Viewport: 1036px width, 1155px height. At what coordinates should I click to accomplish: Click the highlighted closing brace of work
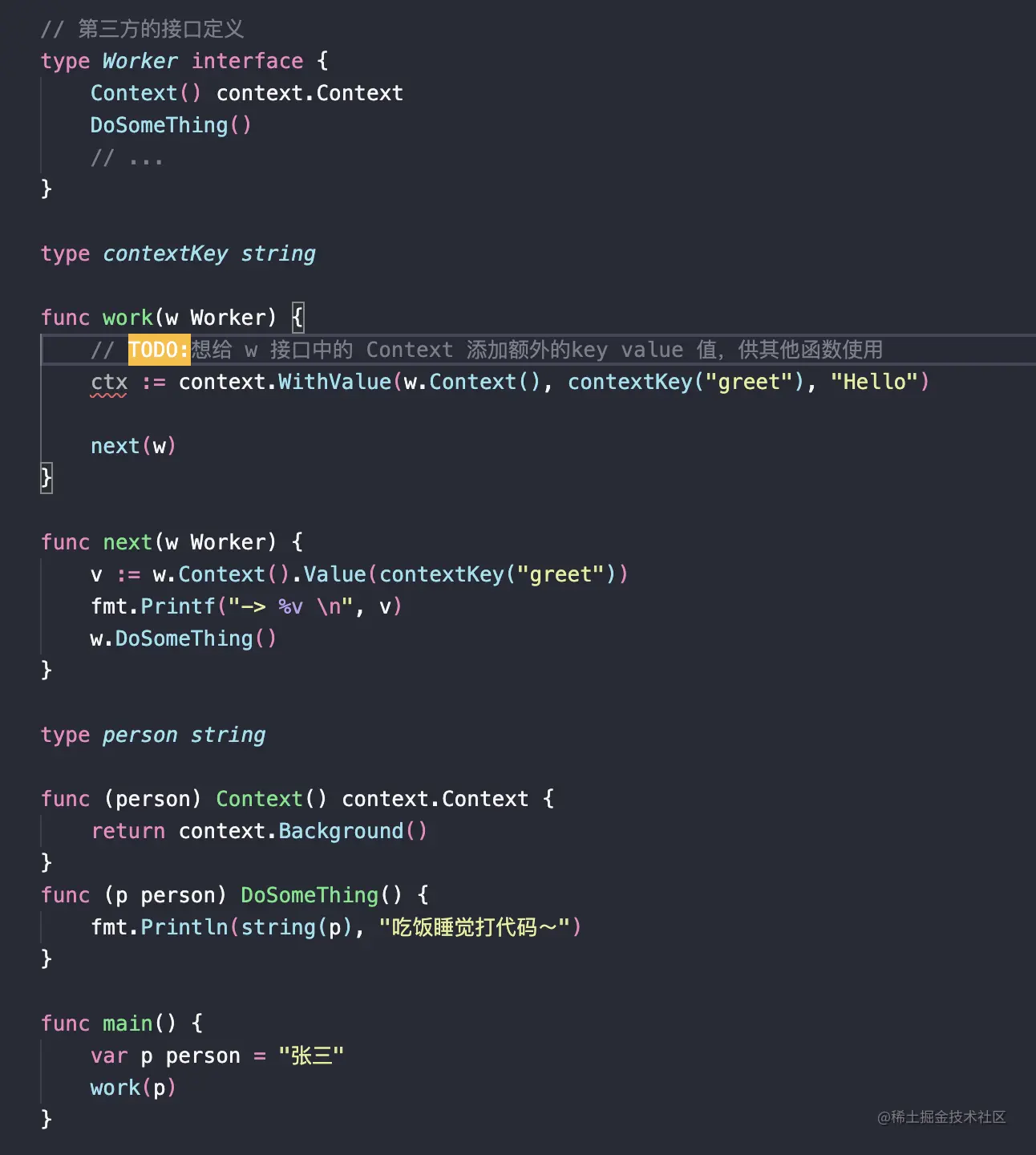click(x=47, y=478)
